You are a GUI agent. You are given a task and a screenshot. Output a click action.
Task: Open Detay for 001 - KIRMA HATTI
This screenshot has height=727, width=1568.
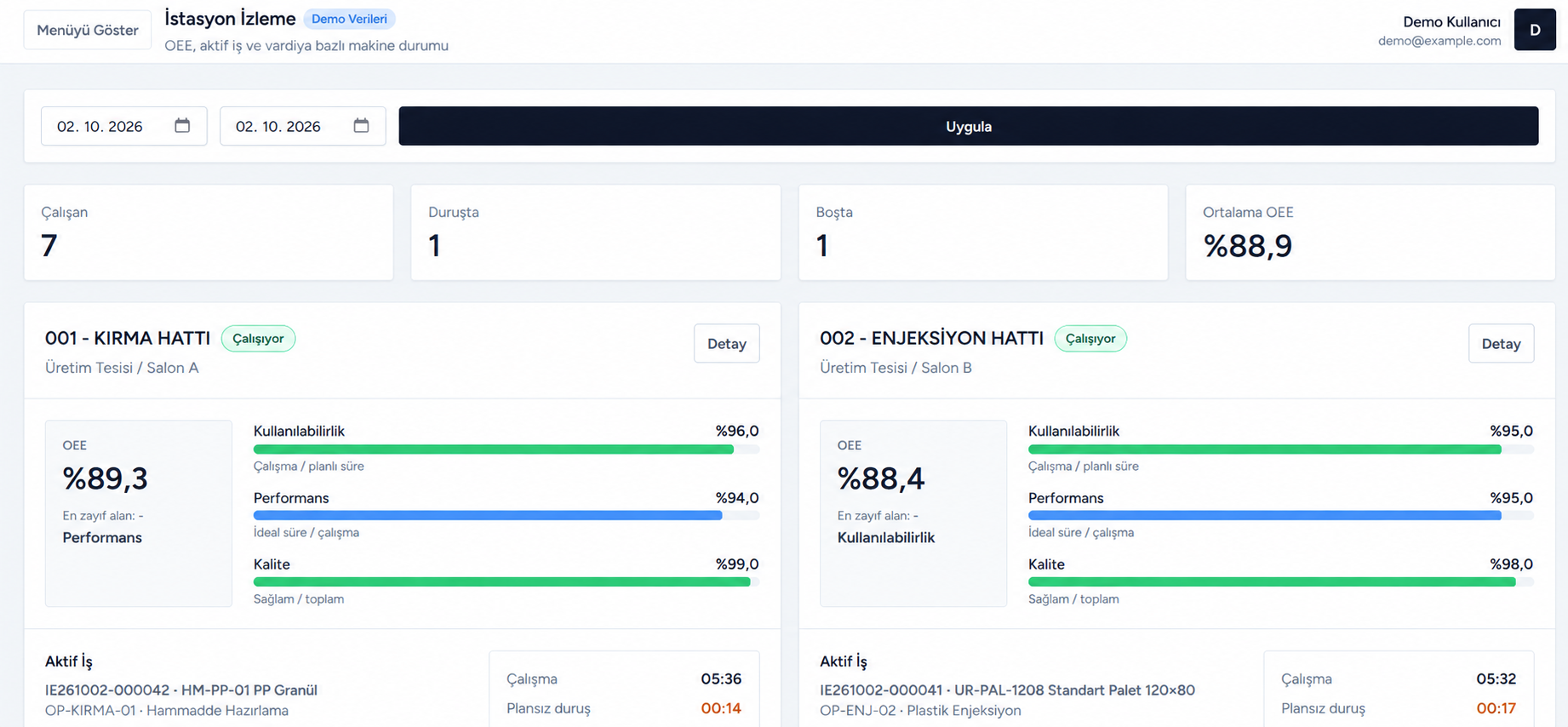click(x=727, y=344)
